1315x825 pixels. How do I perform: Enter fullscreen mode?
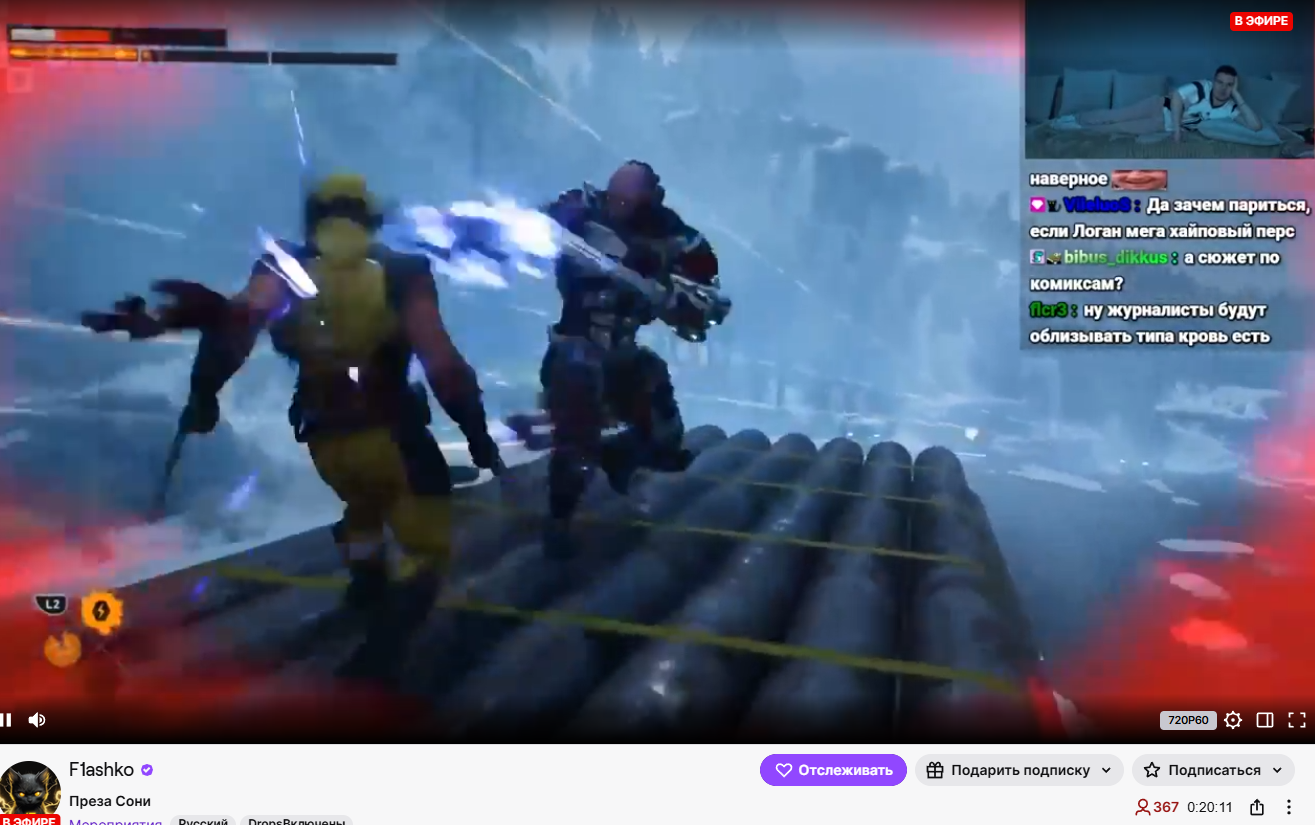(1297, 720)
